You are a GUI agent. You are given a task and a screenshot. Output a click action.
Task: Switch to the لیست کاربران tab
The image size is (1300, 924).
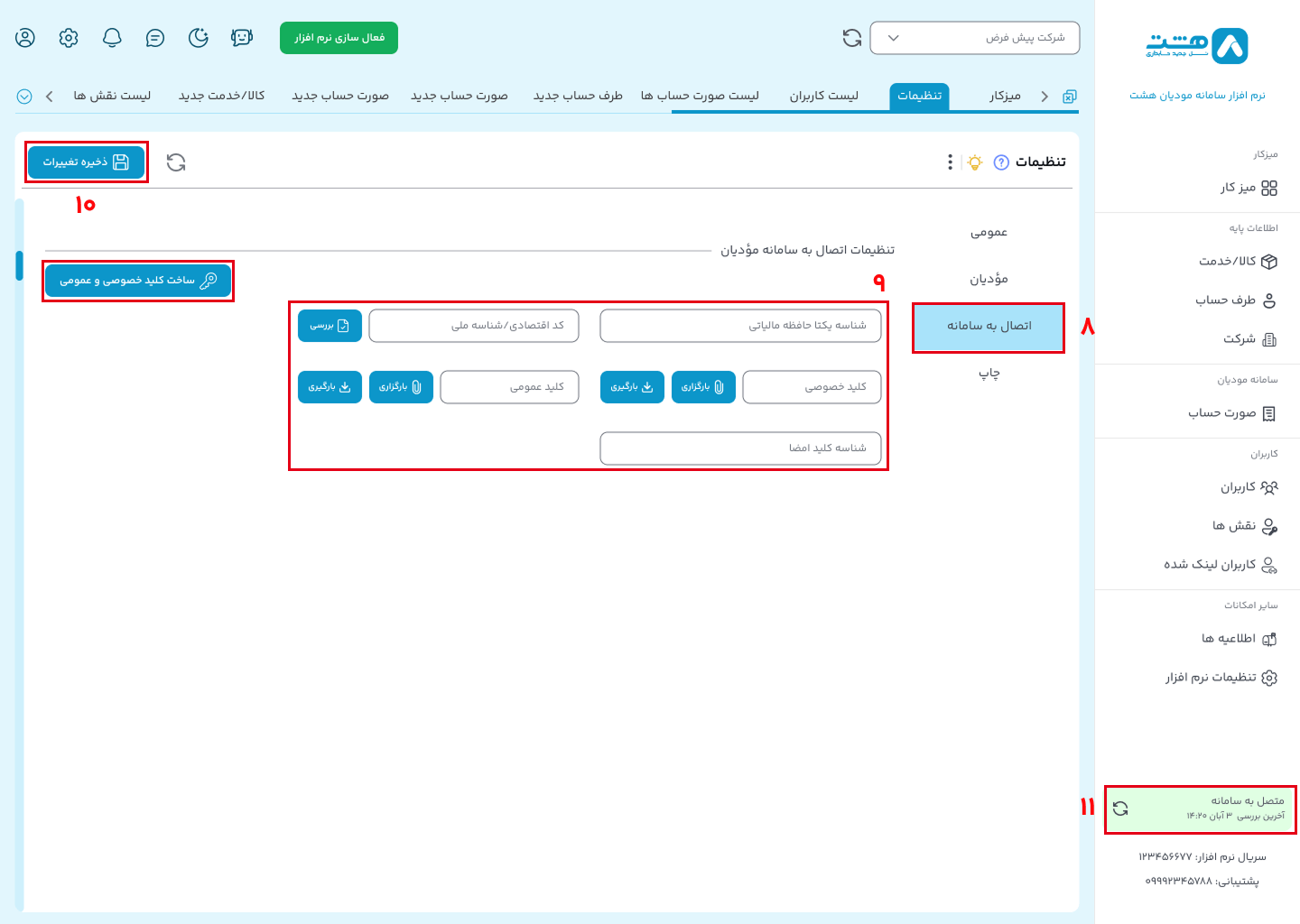(x=823, y=96)
